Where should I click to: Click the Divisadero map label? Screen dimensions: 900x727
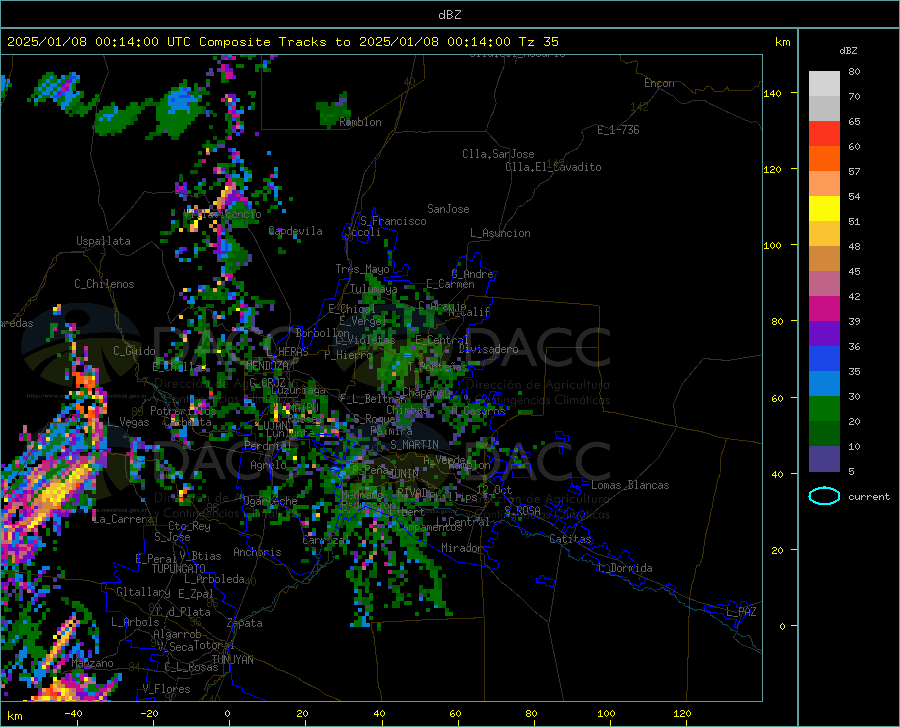[488, 349]
